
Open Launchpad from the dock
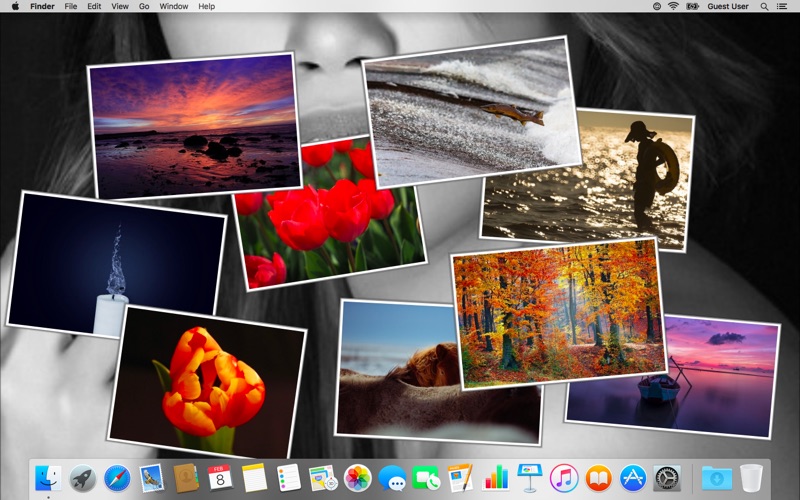pyautogui.click(x=83, y=479)
